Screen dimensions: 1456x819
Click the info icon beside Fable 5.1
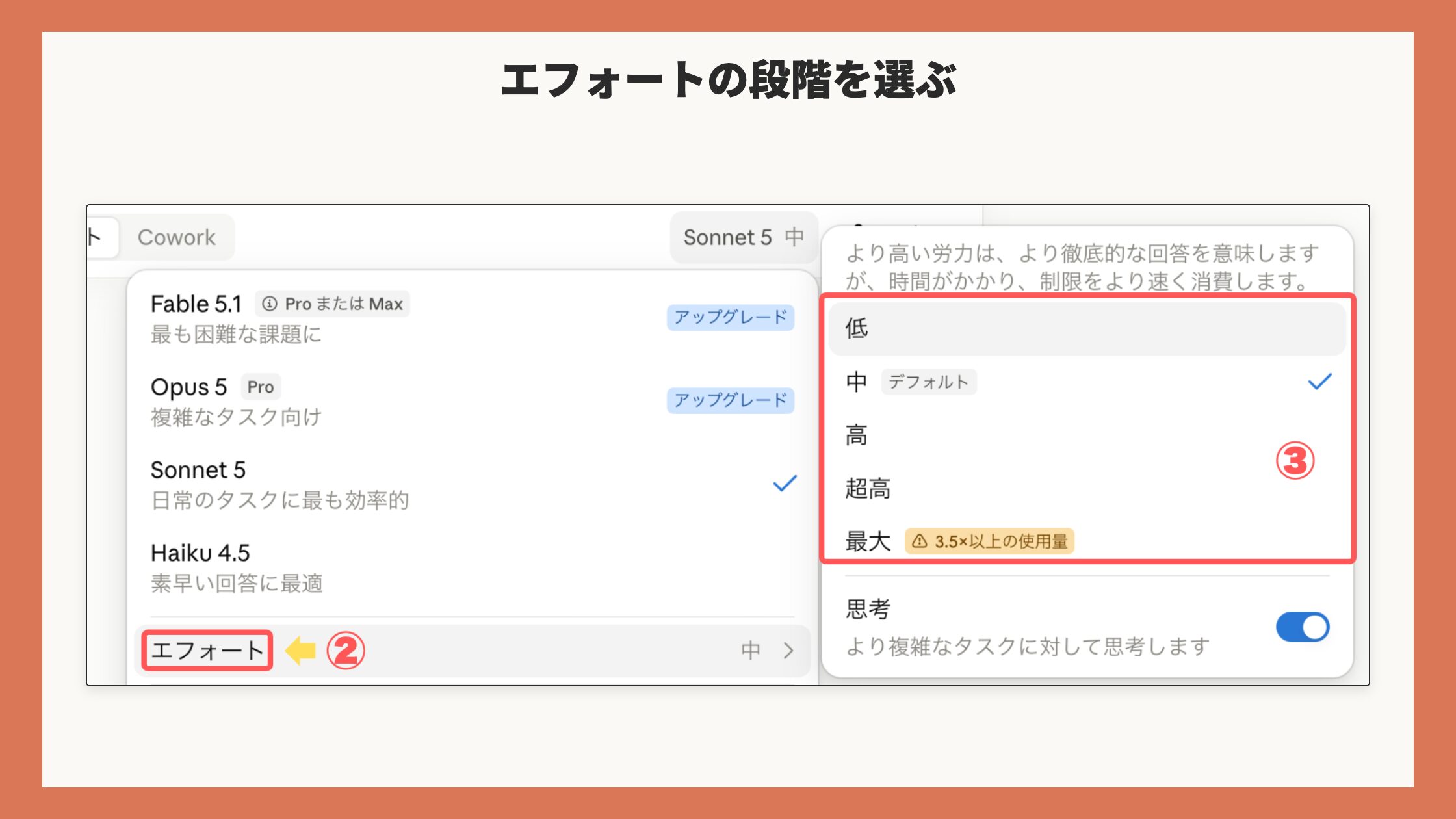(269, 304)
